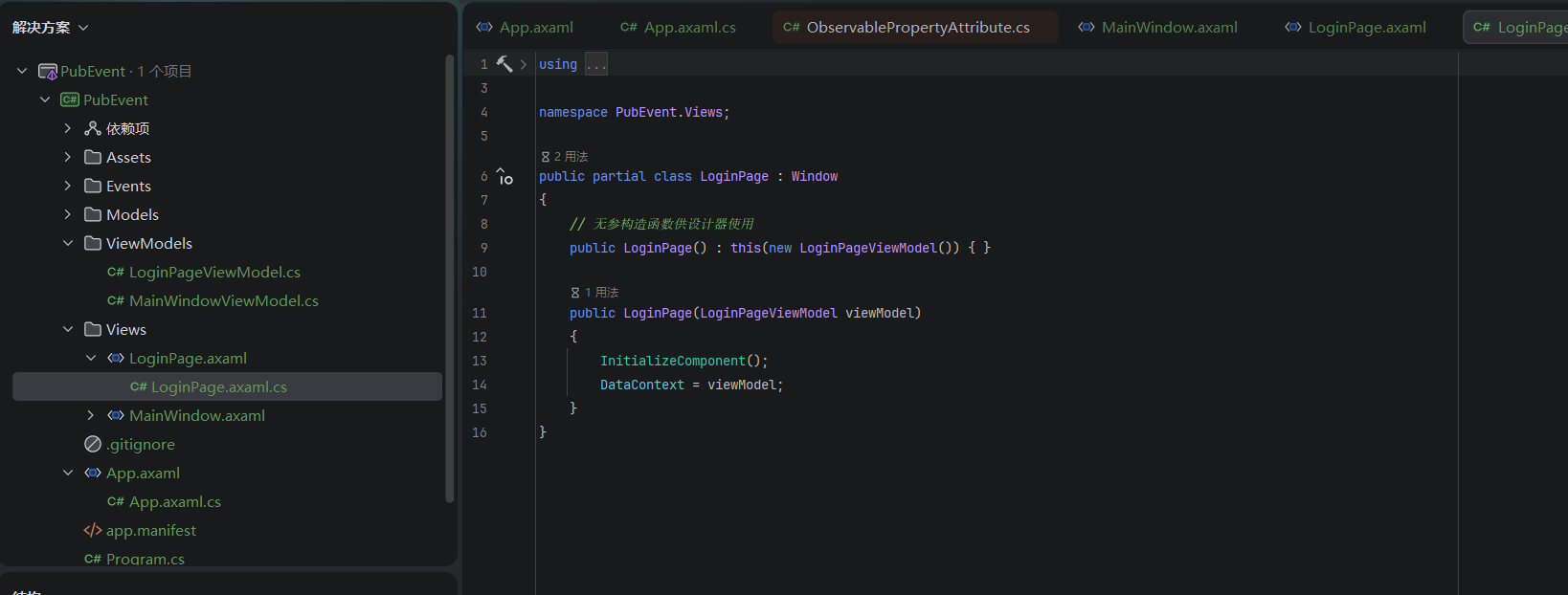Collapse the ViewModels folder
1568x595 pixels.
(68, 243)
